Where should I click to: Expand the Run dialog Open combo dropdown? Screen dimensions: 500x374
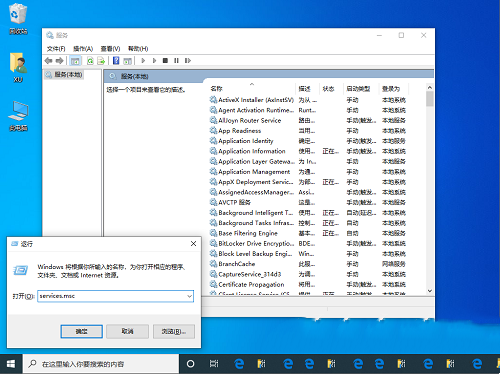(x=189, y=296)
